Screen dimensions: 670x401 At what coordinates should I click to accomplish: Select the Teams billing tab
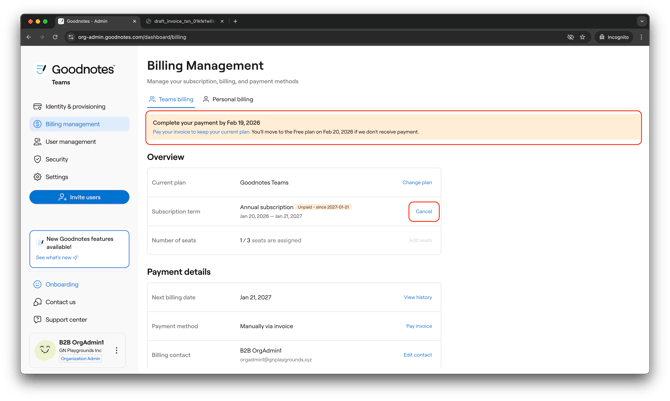171,99
